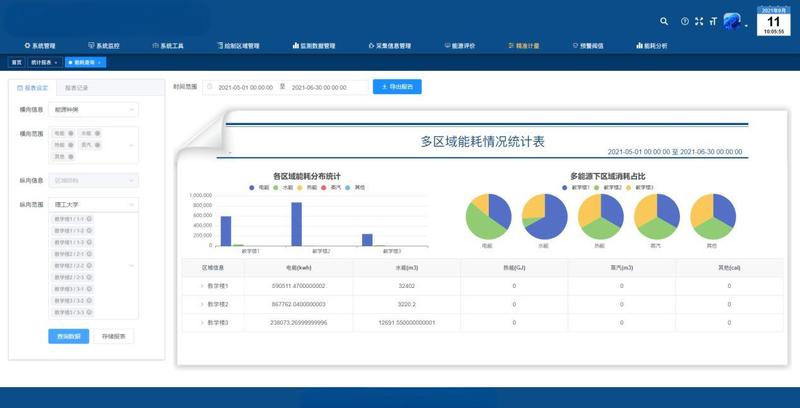Image resolution: width=800 pixels, height=408 pixels.
Task: Toggle 水能 series in bar chart legend
Action: pos(282,187)
